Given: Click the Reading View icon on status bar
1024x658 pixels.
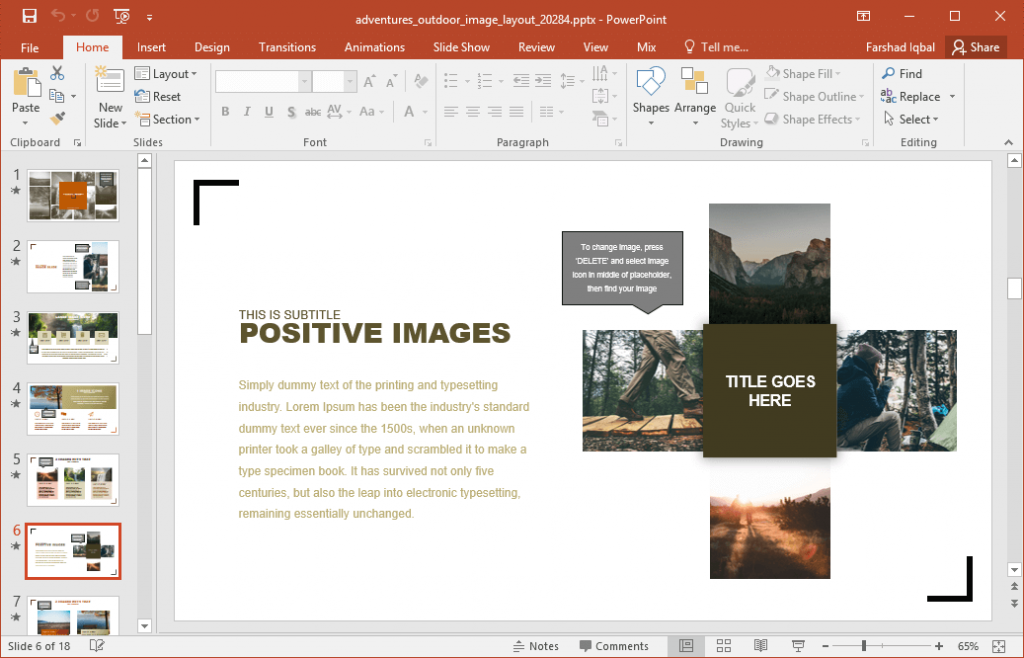Looking at the screenshot, I should (x=760, y=645).
